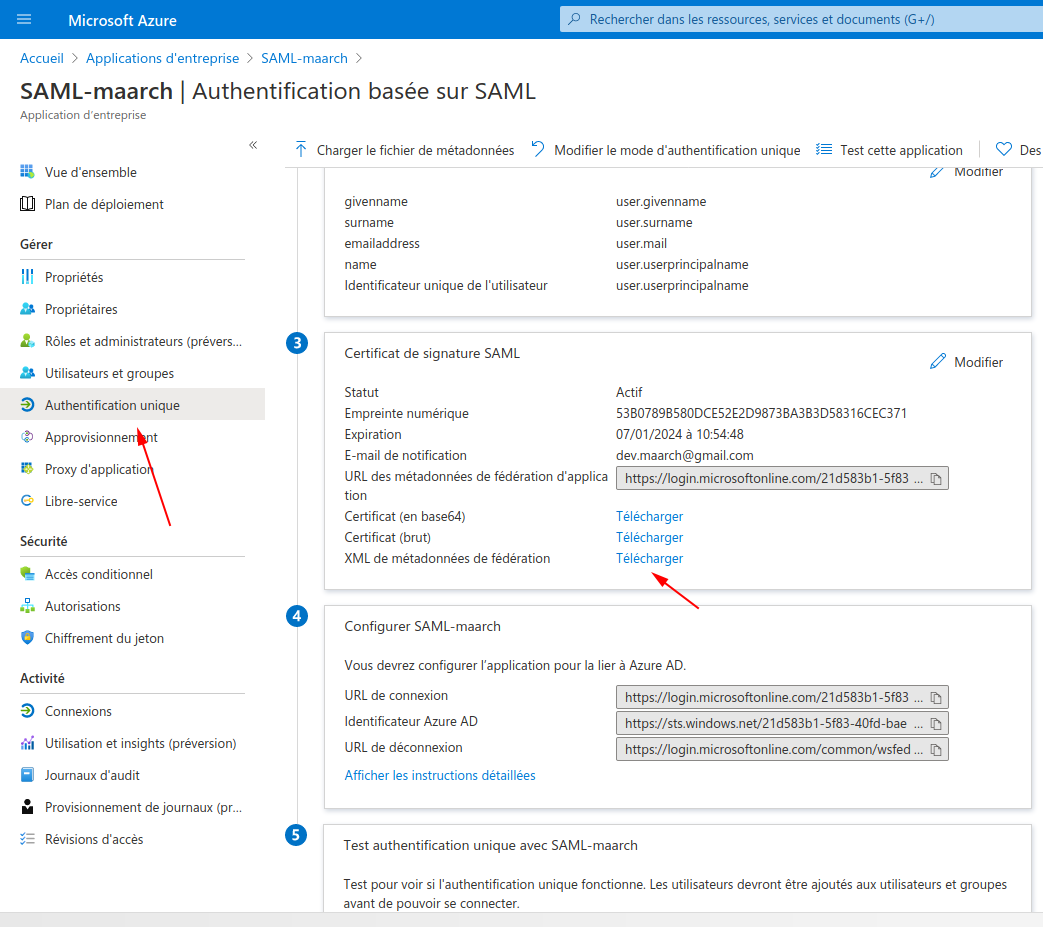This screenshot has width=1043, height=927.
Task: Click the heart icon in the toolbar
Action: [1003, 148]
